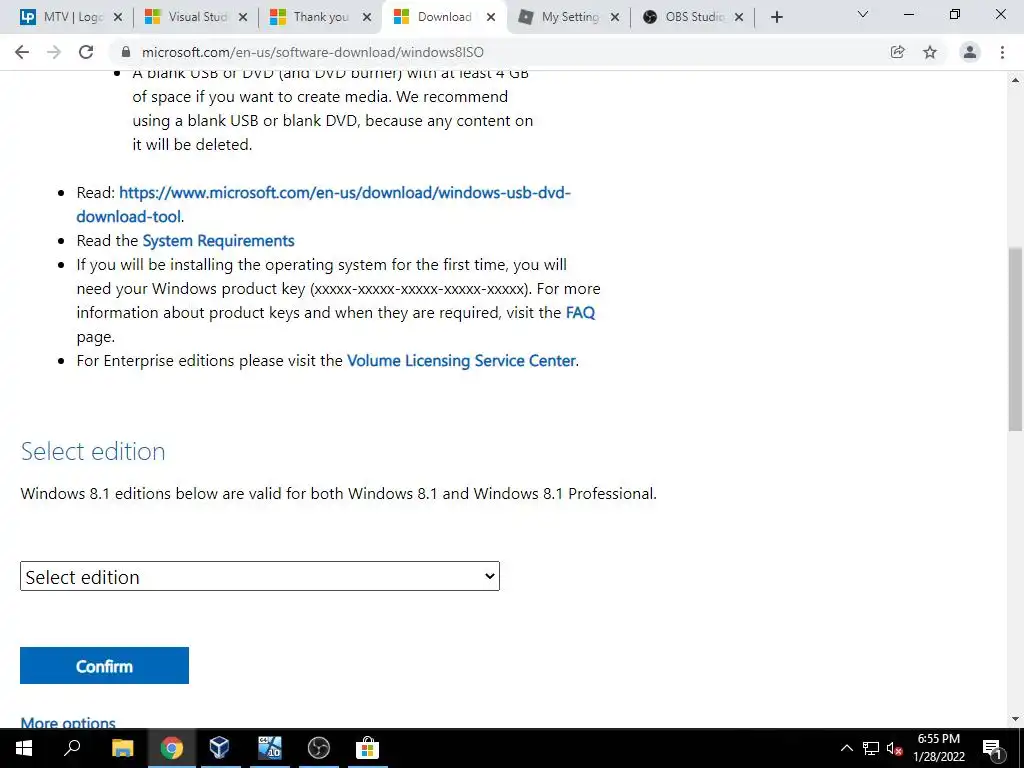Screen dimensions: 1024x768
Task: Open the tab search chevron
Action: [x=863, y=14]
